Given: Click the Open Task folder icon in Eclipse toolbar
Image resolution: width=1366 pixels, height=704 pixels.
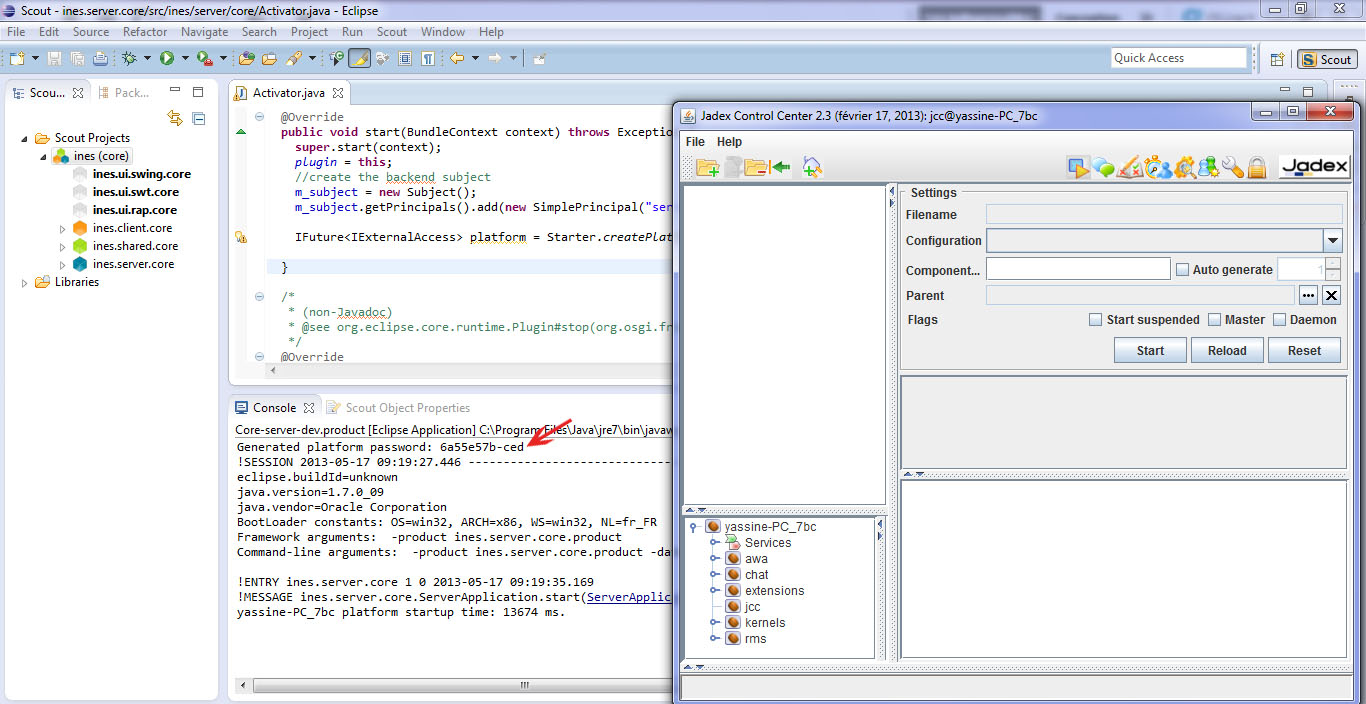Looking at the screenshot, I should [270, 59].
